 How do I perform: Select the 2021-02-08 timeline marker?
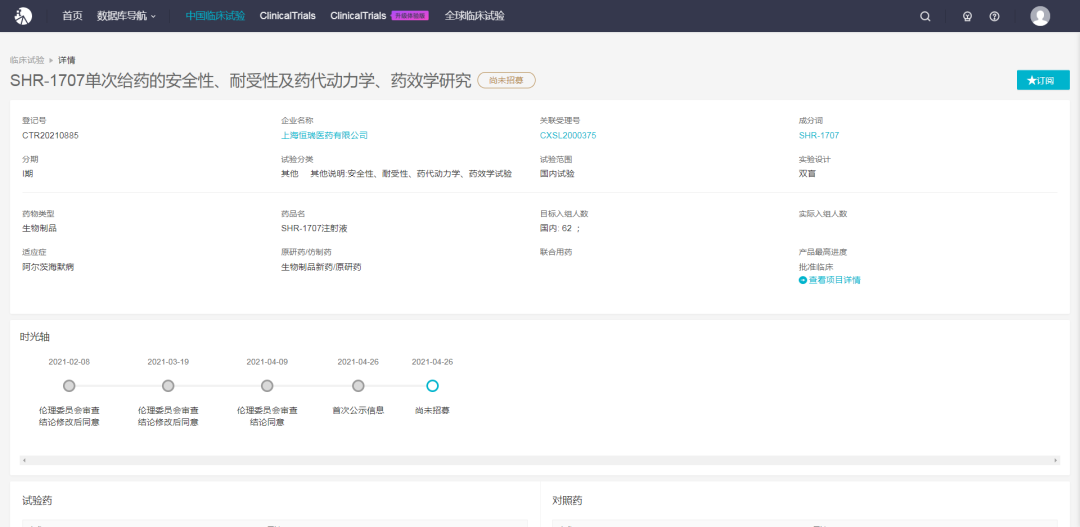tap(69, 386)
